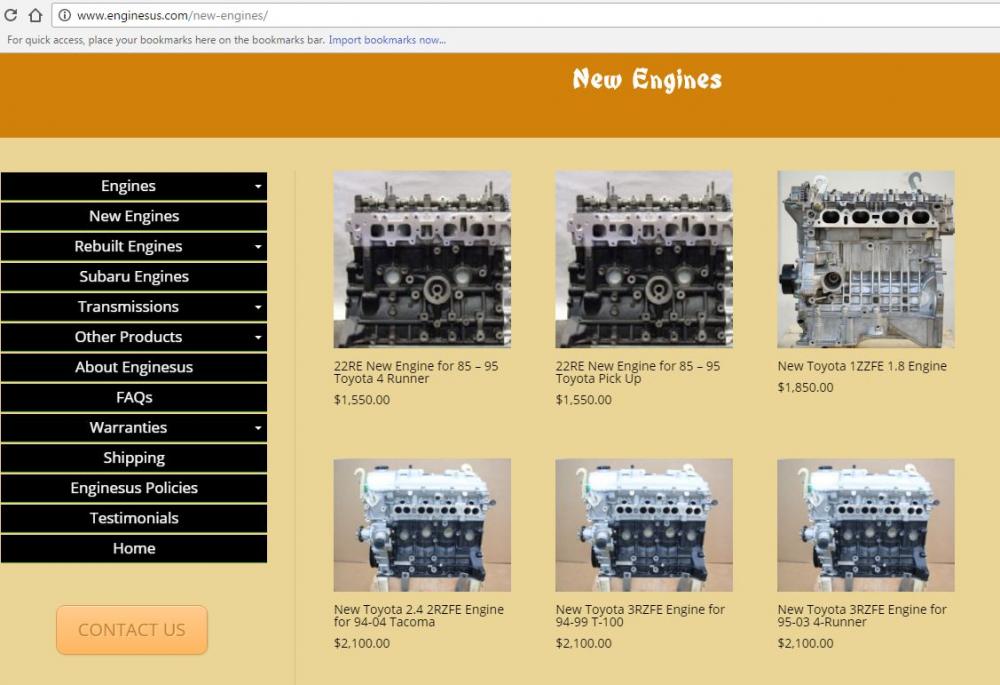The image size is (1000, 685).
Task: Open 22RE Engine for Toyota 4 Runner thumbnail
Action: point(422,259)
